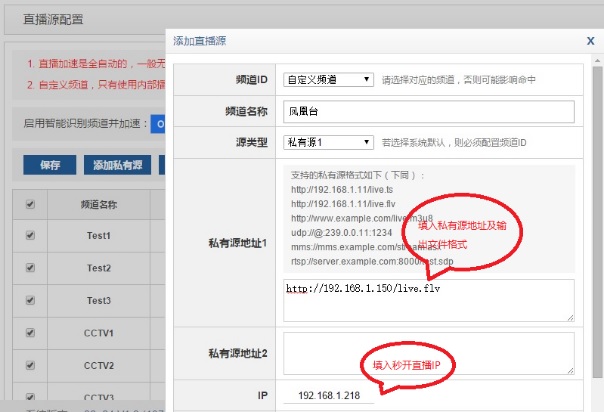This screenshot has height=412, width=604.
Task: Open the 源类型 dropdown showing 私有源1
Action: click(x=328, y=142)
